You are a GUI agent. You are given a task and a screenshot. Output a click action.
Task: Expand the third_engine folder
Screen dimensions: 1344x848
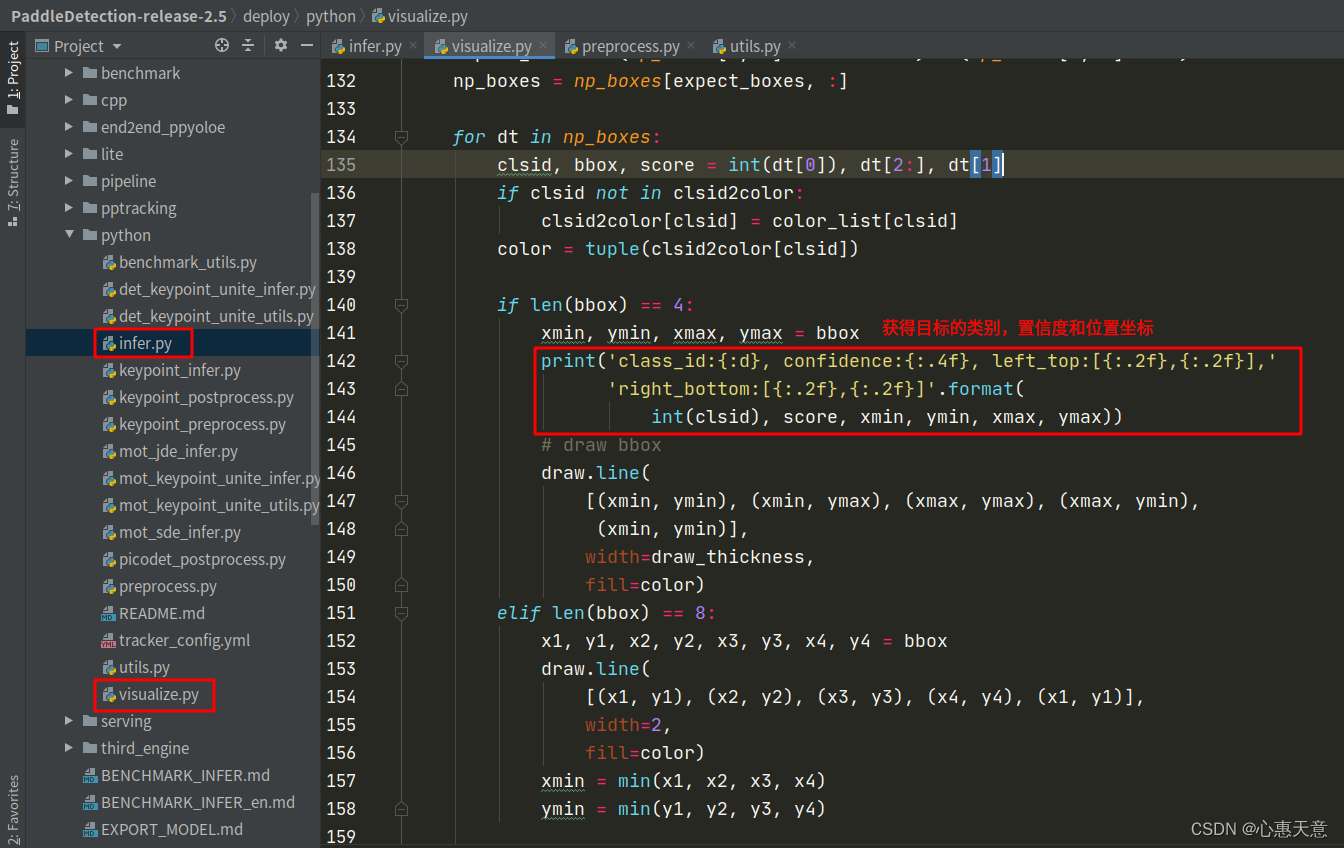[68, 747]
